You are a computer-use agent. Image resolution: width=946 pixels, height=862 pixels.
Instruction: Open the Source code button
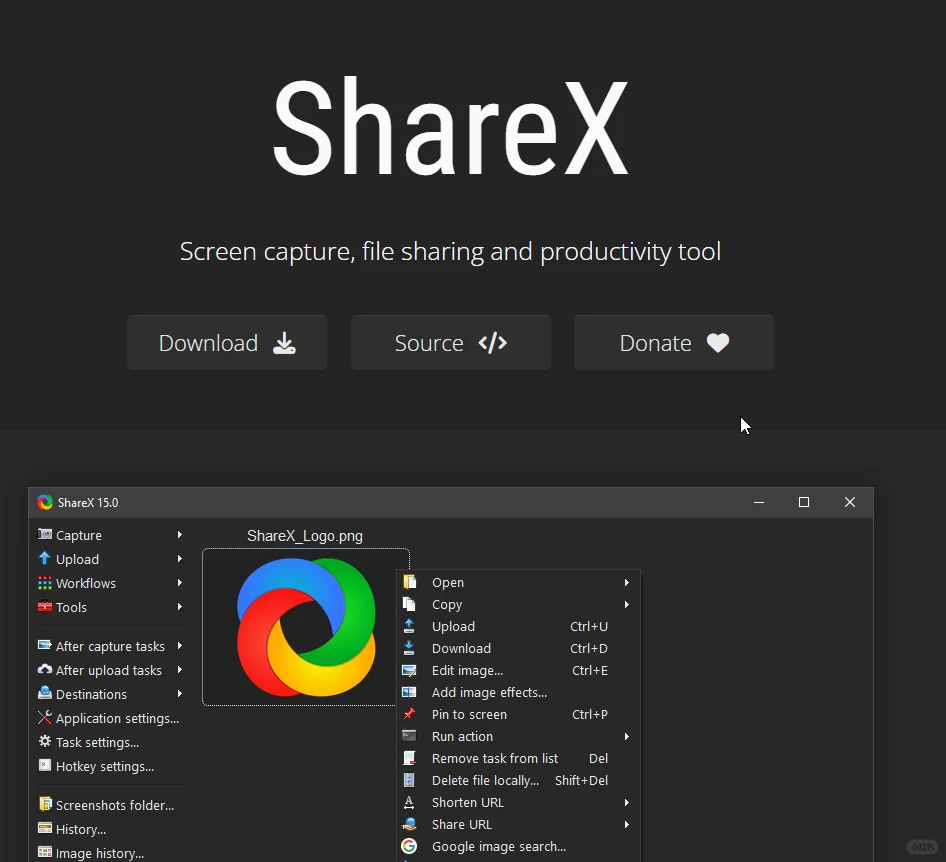coord(451,342)
